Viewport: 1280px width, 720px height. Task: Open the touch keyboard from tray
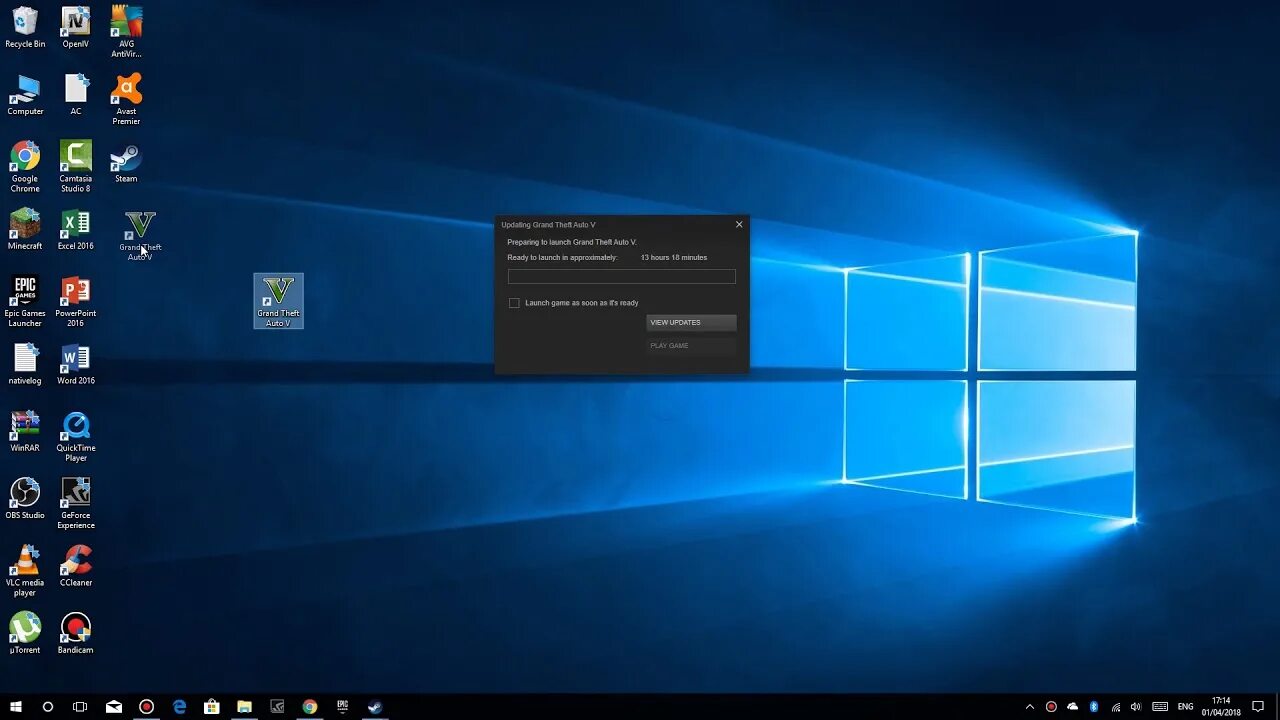[x=1160, y=706]
